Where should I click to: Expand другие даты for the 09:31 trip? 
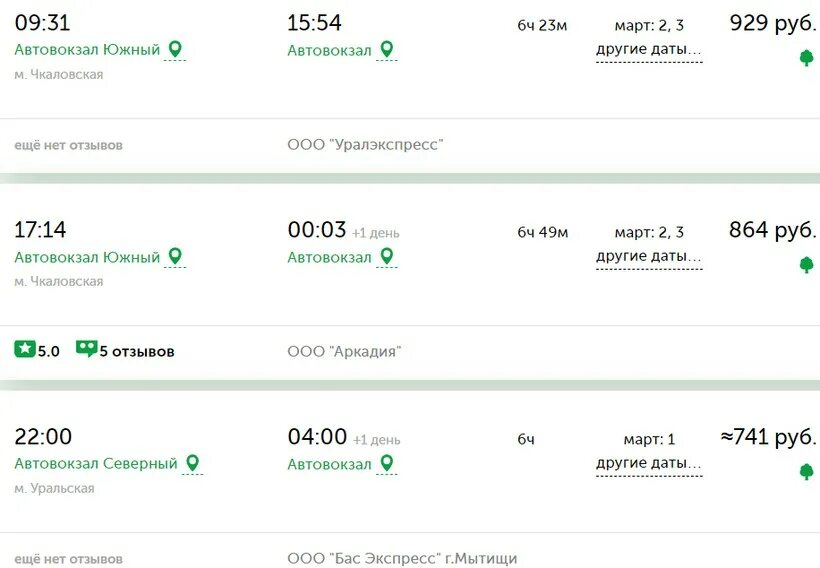[649, 50]
